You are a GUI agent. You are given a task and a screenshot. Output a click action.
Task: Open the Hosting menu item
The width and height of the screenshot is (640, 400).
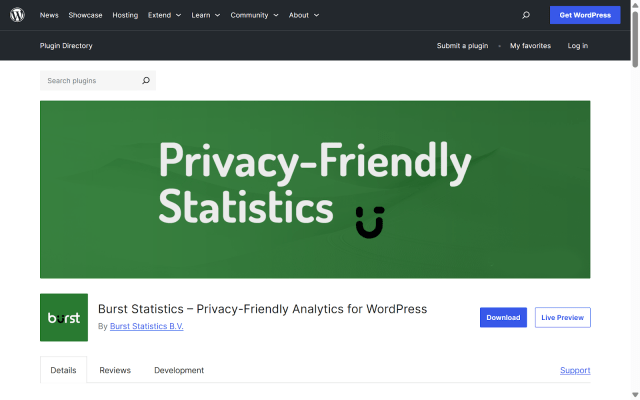pyautogui.click(x=125, y=15)
